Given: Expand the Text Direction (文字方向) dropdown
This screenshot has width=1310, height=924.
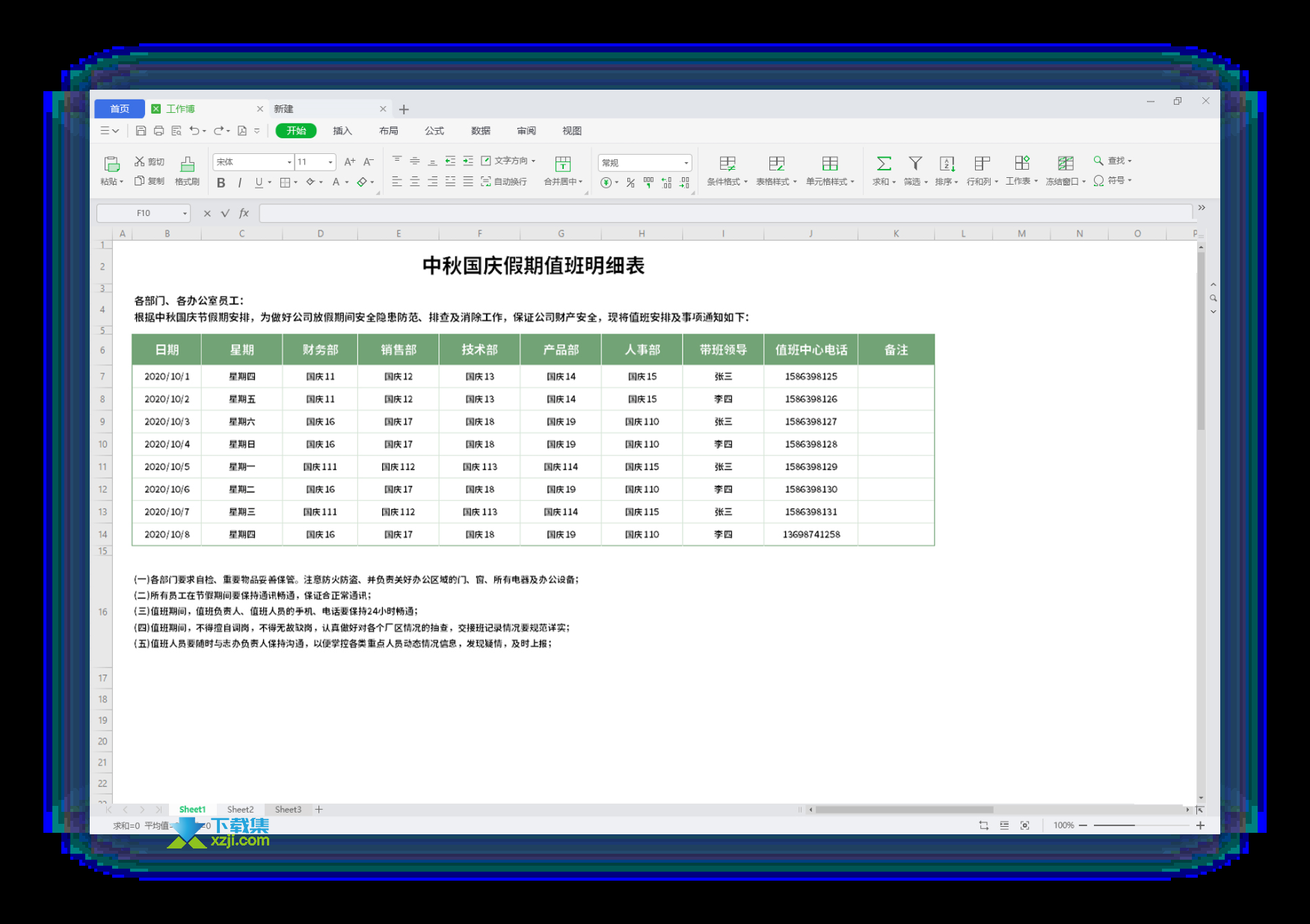Looking at the screenshot, I should 533,161.
